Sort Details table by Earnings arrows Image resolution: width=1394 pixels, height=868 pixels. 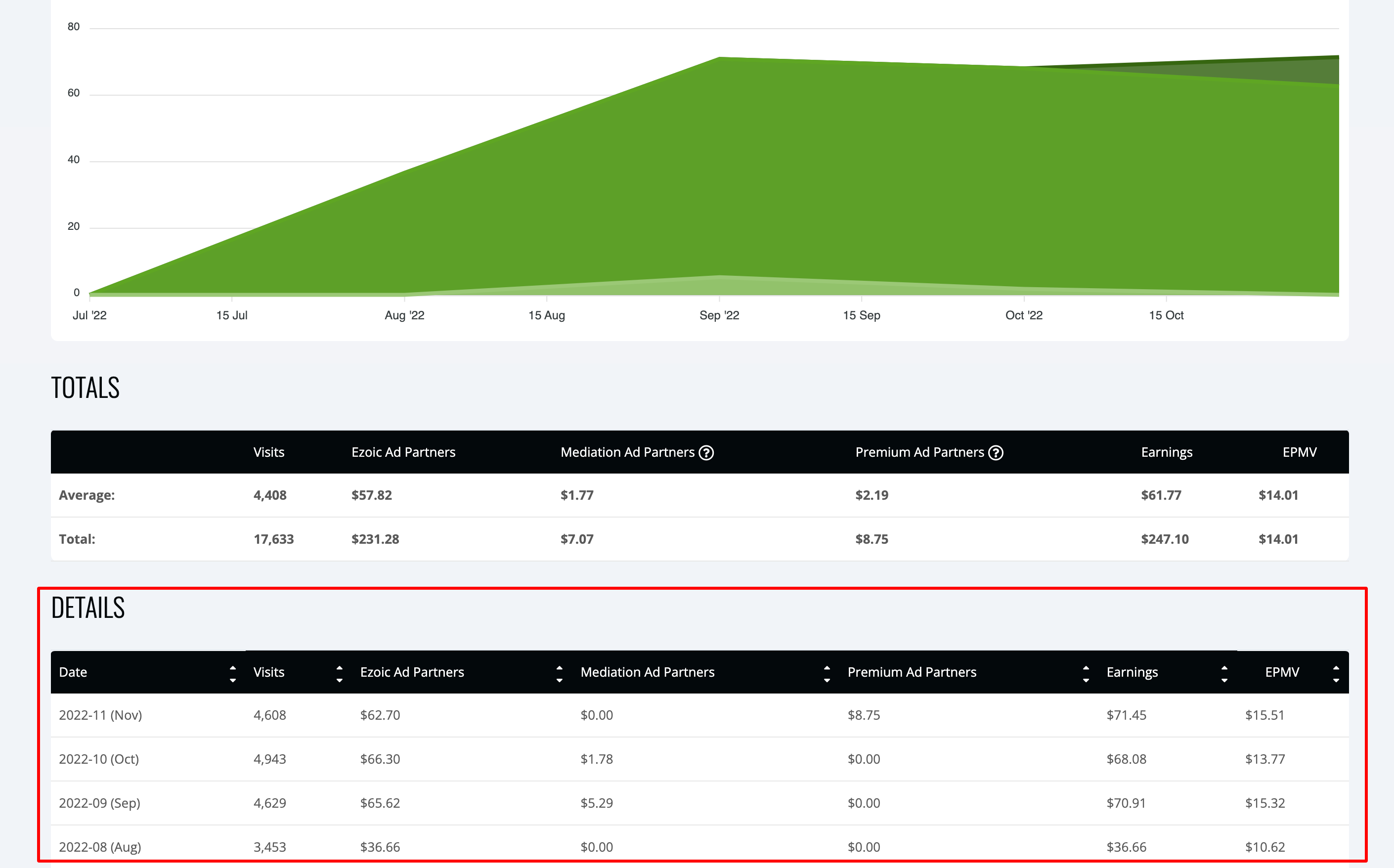point(1224,673)
